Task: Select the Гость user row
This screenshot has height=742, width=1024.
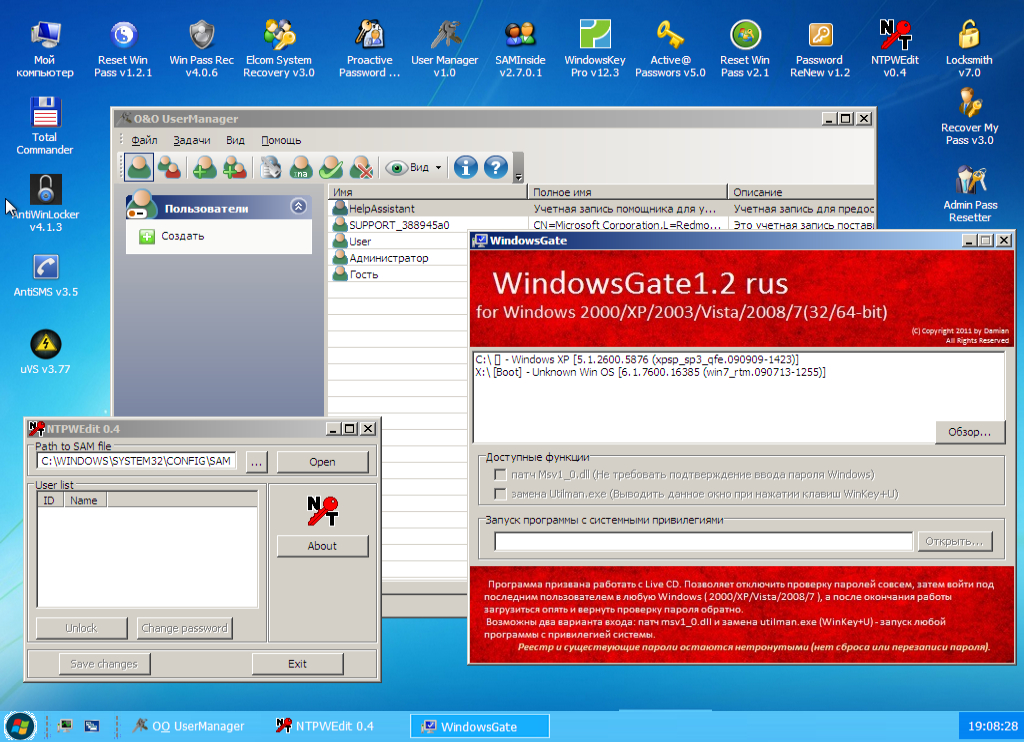Action: point(399,274)
